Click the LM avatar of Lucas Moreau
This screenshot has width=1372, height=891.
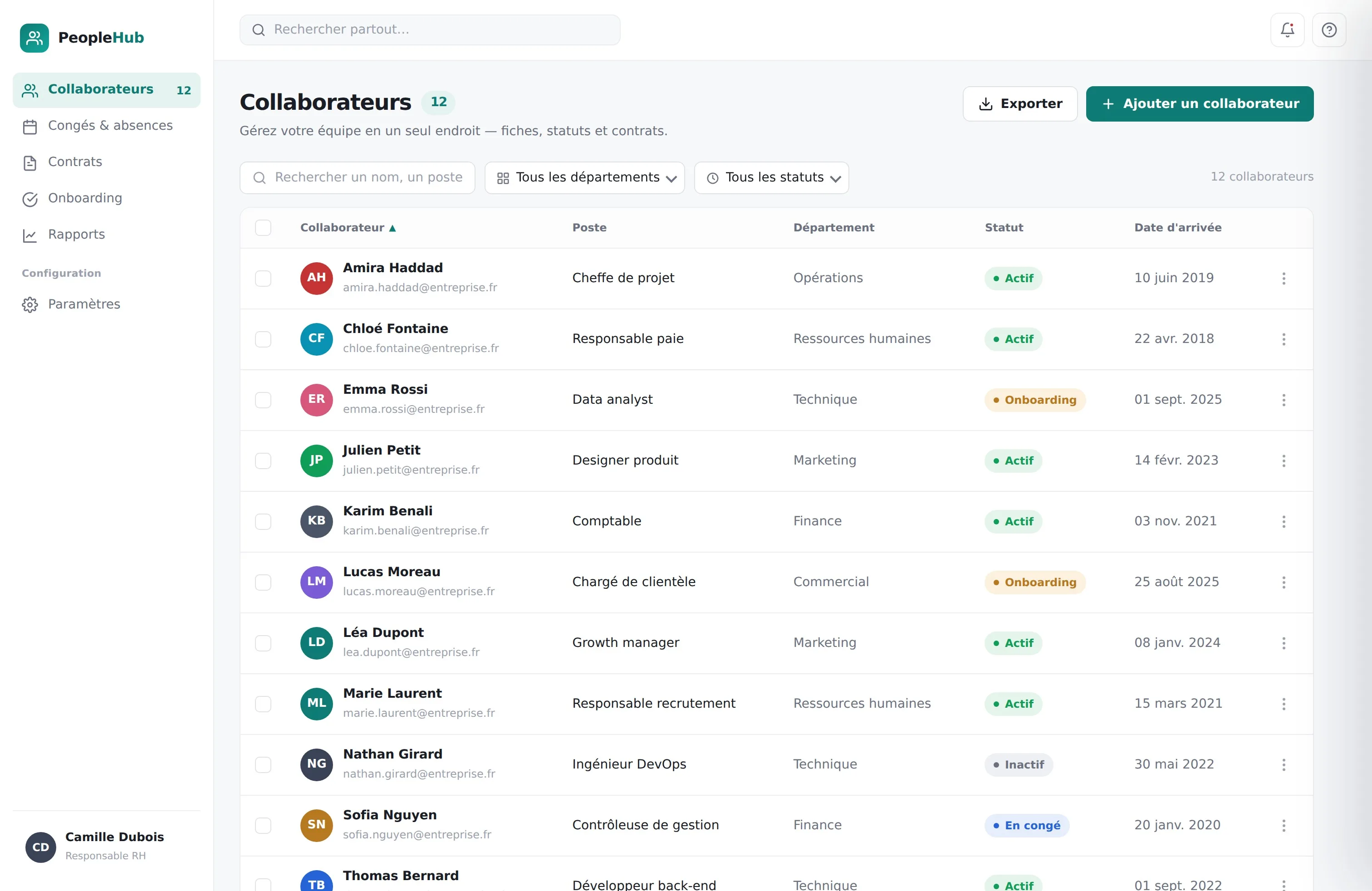coord(317,582)
